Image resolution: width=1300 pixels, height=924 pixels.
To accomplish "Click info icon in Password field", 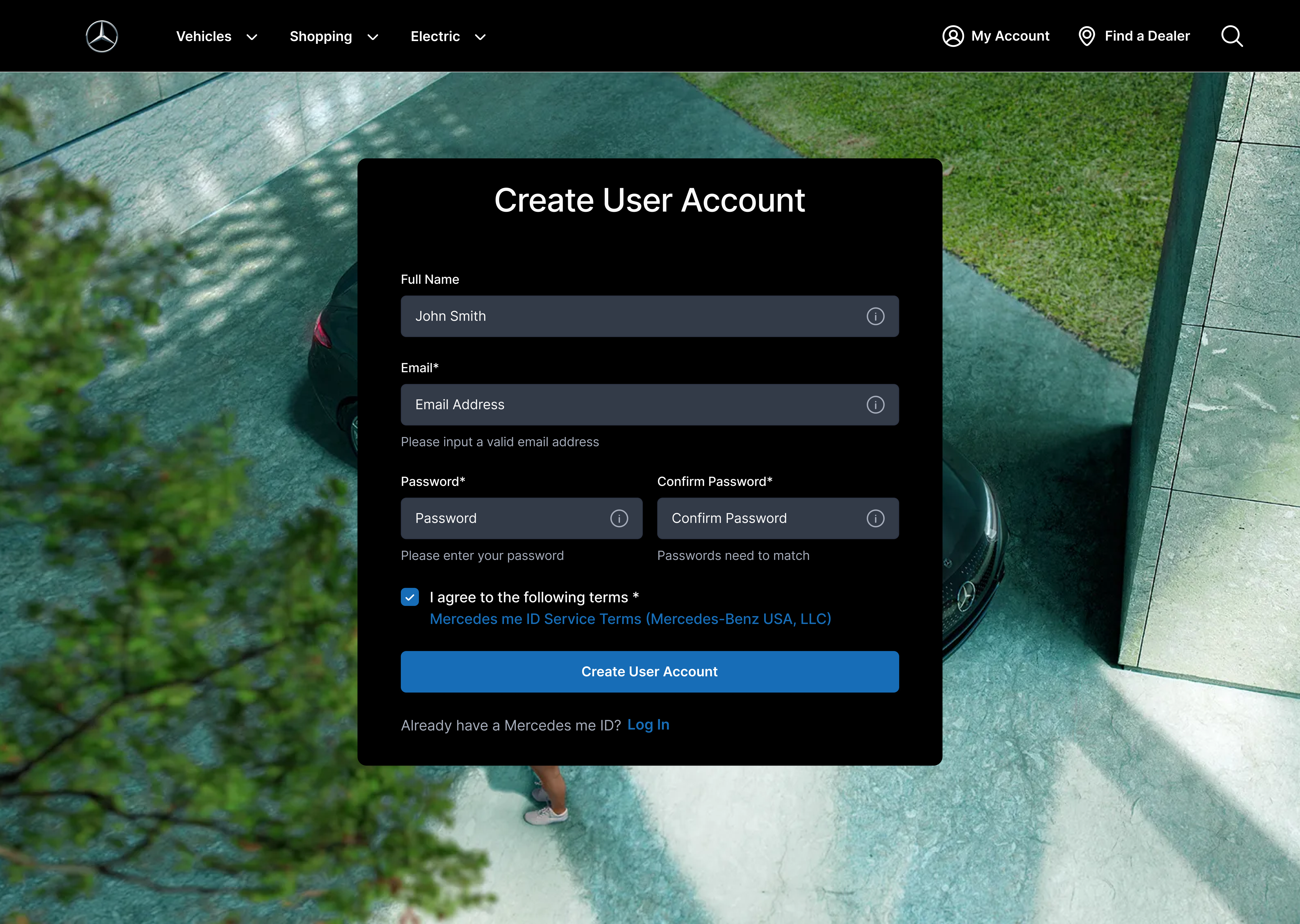I will 619,518.
